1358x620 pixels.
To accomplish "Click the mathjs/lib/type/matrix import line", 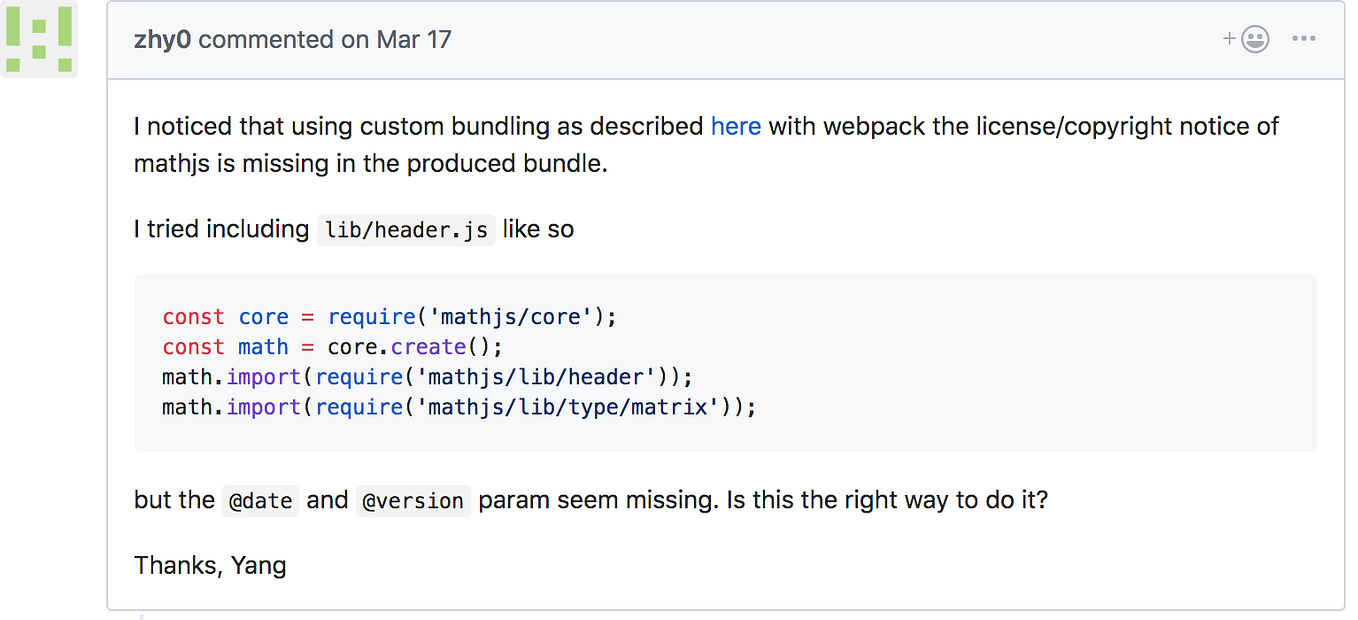I will coord(457,407).
